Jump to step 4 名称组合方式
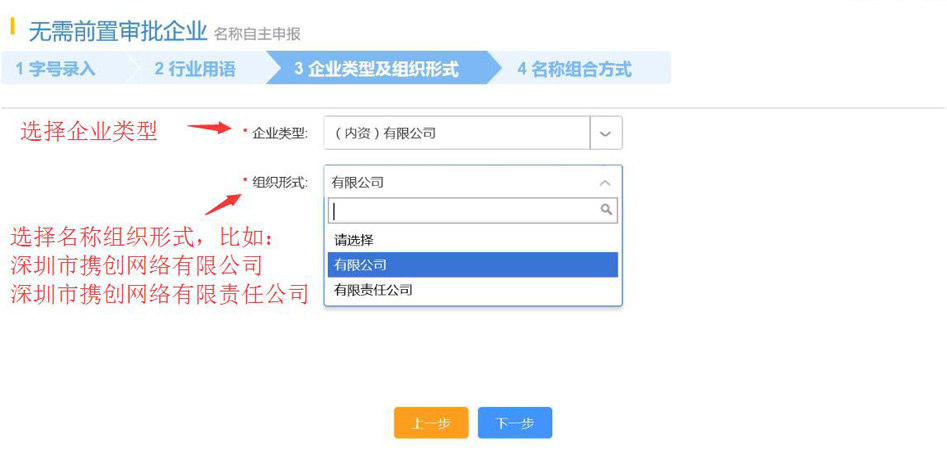Screen dimensions: 947x452 coord(574,69)
